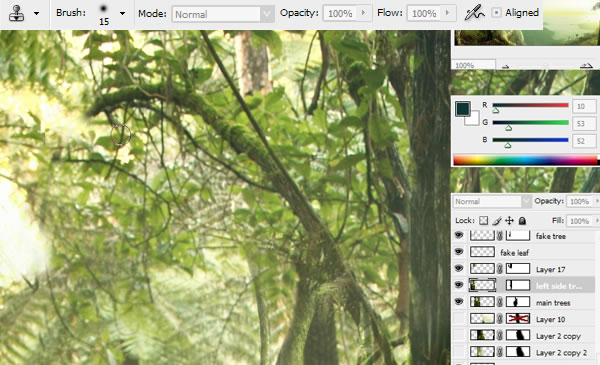Select the main trees layer name
The width and height of the screenshot is (600, 365).
pos(553,303)
